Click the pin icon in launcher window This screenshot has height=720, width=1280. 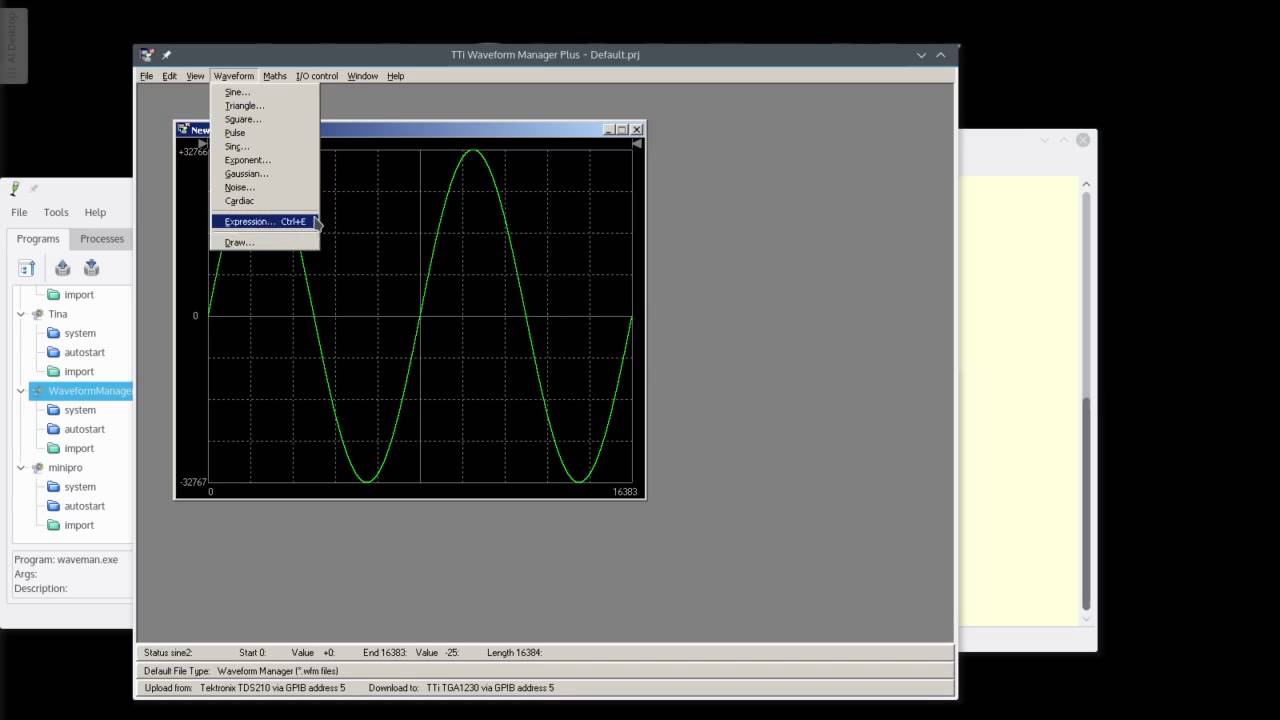[33, 188]
